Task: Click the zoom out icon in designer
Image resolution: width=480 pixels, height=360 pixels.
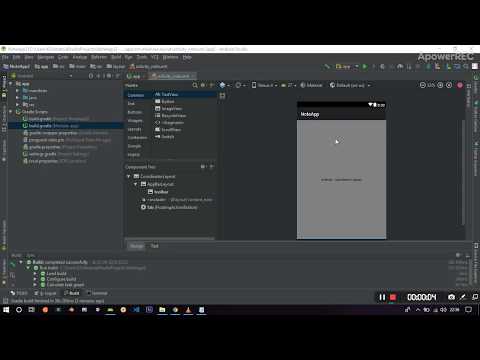Action: click(423, 85)
